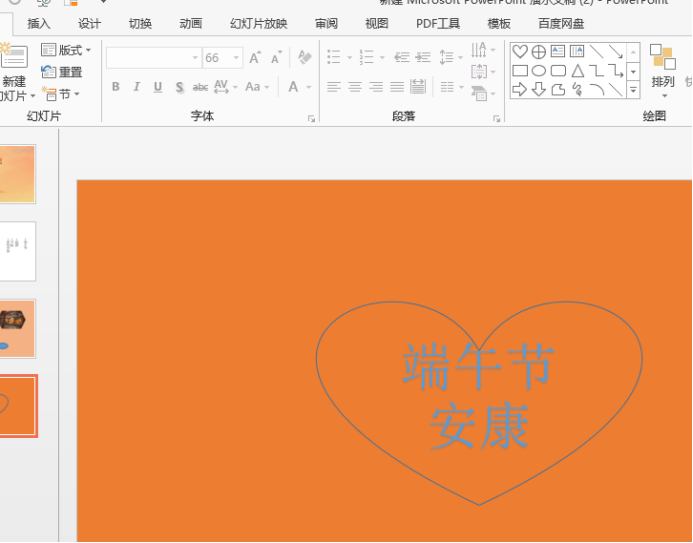Select the arc curve shape
The height and width of the screenshot is (543, 693).
point(597,90)
